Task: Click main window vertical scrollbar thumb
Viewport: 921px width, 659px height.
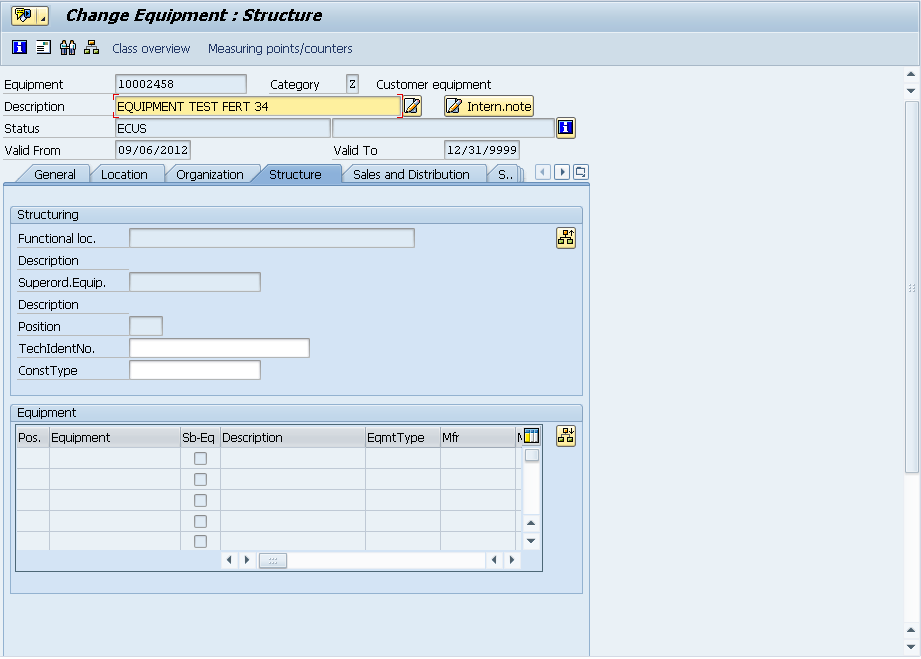Action: click(912, 287)
